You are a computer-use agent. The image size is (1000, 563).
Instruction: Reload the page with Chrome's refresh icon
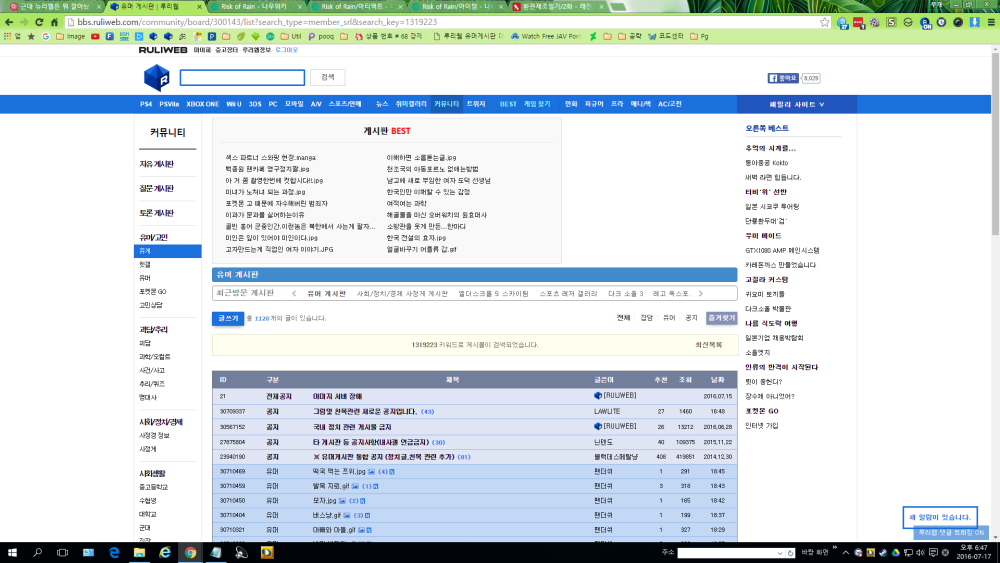click(x=39, y=21)
